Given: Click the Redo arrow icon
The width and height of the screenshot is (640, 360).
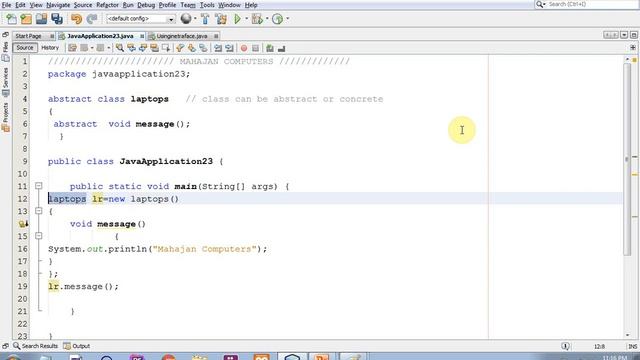Looking at the screenshot, I should pyautogui.click(x=92, y=19).
